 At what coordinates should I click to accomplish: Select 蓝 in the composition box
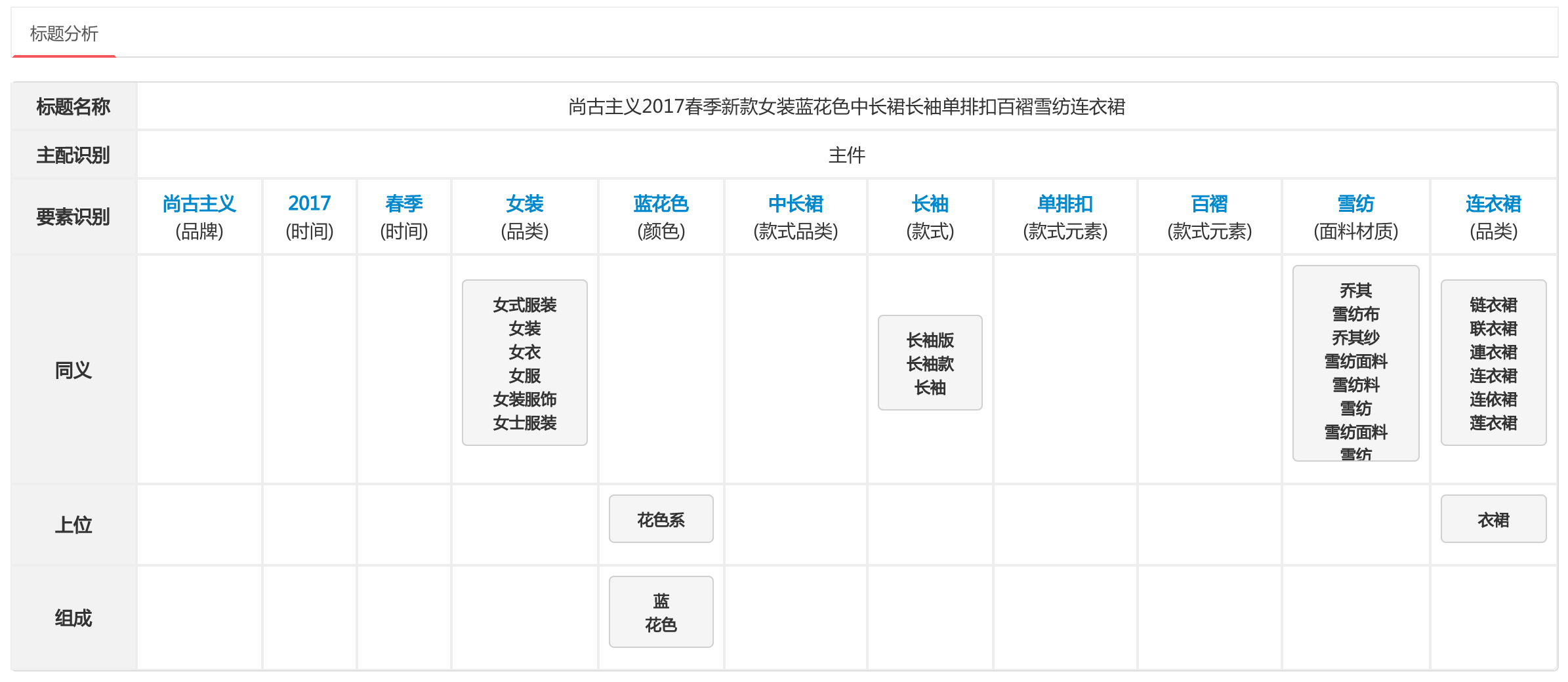[x=661, y=601]
